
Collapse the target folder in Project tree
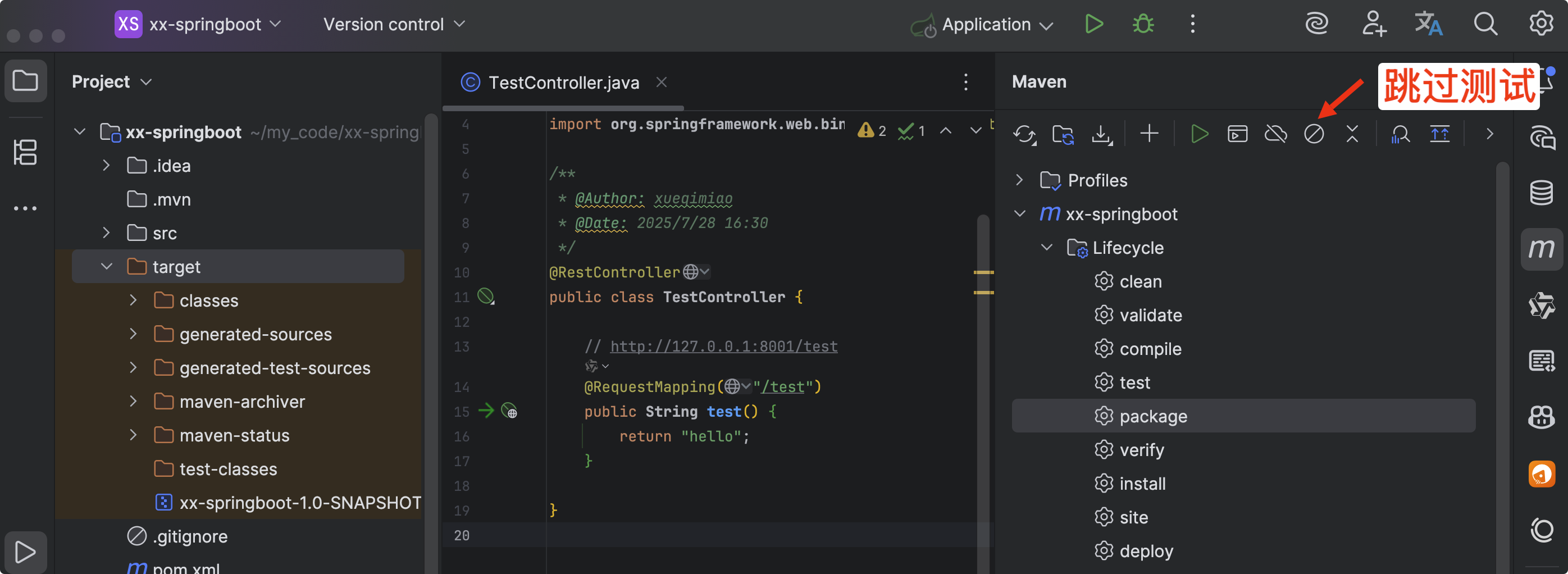(x=107, y=267)
